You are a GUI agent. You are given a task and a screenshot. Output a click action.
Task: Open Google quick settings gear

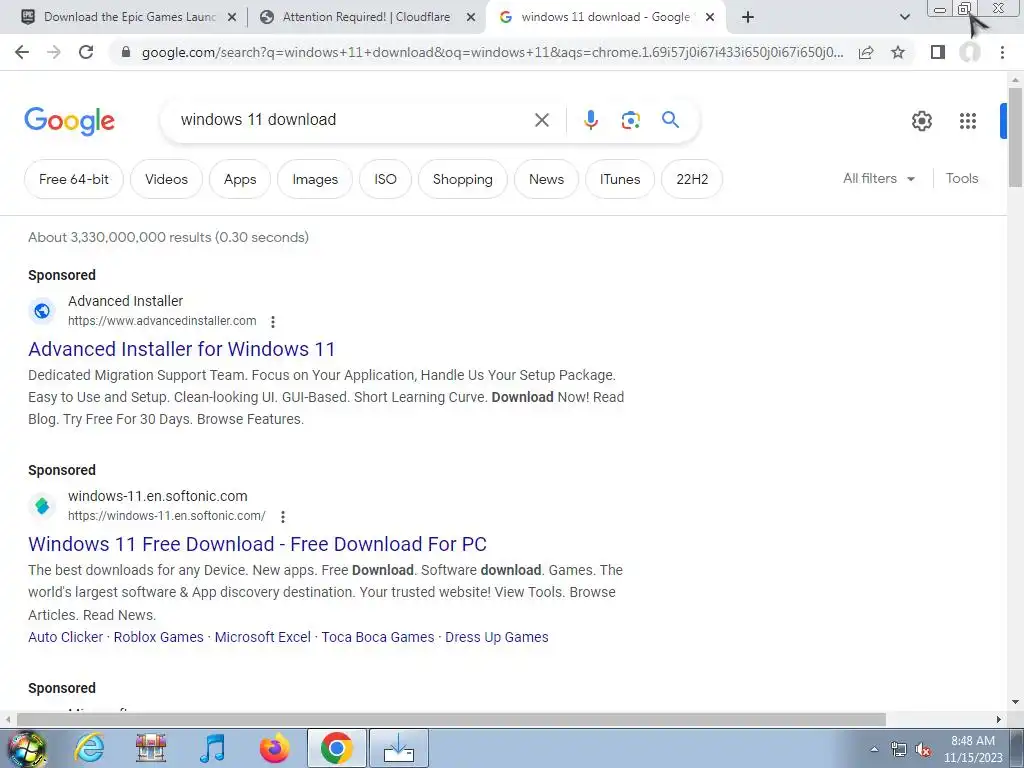point(921,121)
